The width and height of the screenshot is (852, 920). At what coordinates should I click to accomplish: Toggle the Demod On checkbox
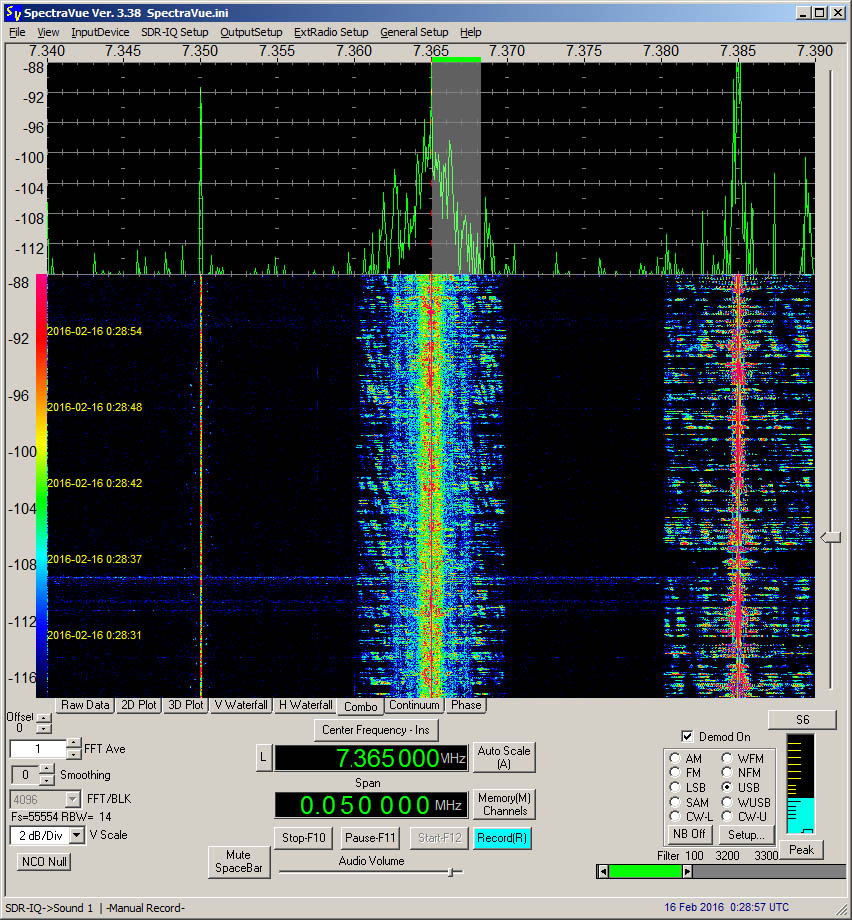[x=687, y=736]
